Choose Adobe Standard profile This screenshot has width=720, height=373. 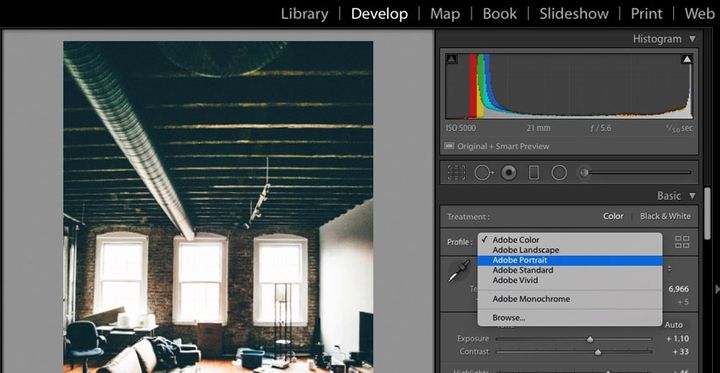pos(570,270)
